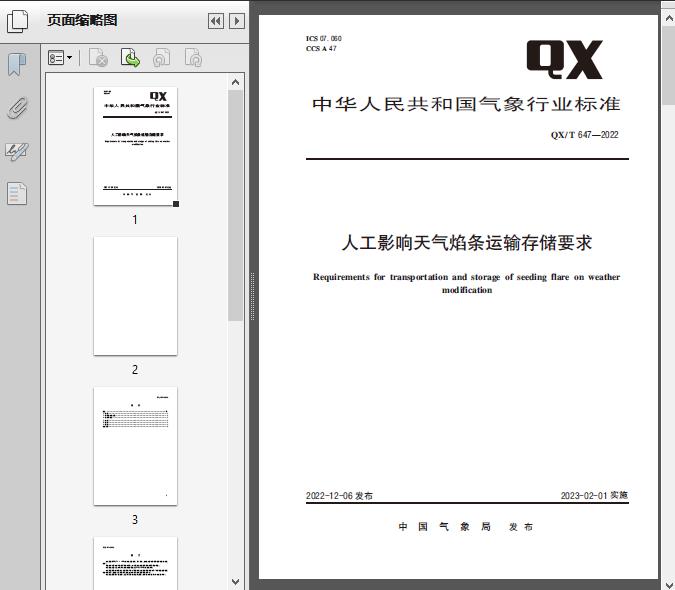
Task: Click the thumbnail panel scrollbar thumb
Action: pyautogui.click(x=235, y=205)
